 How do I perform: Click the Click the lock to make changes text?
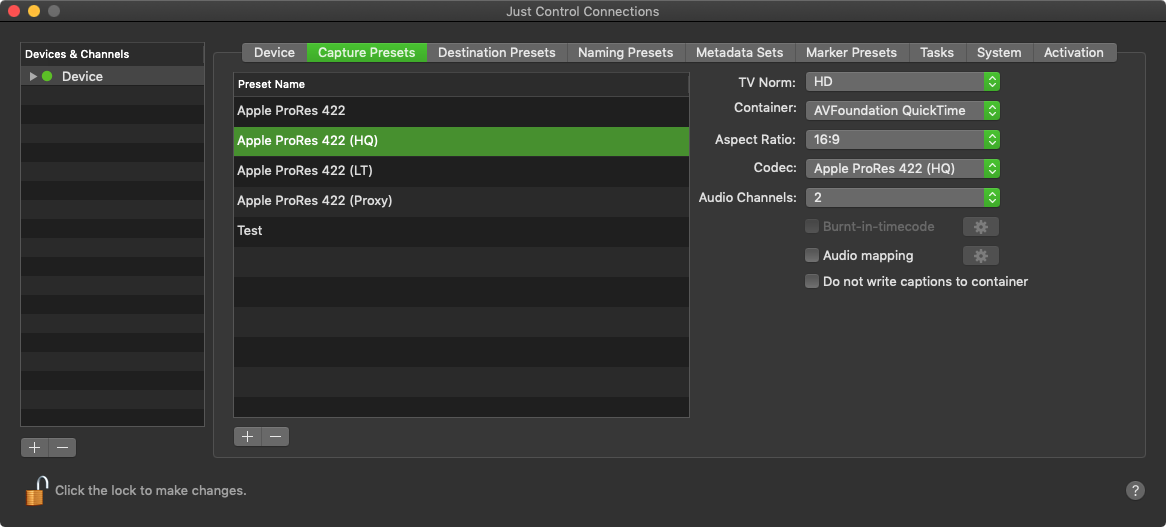click(x=151, y=491)
